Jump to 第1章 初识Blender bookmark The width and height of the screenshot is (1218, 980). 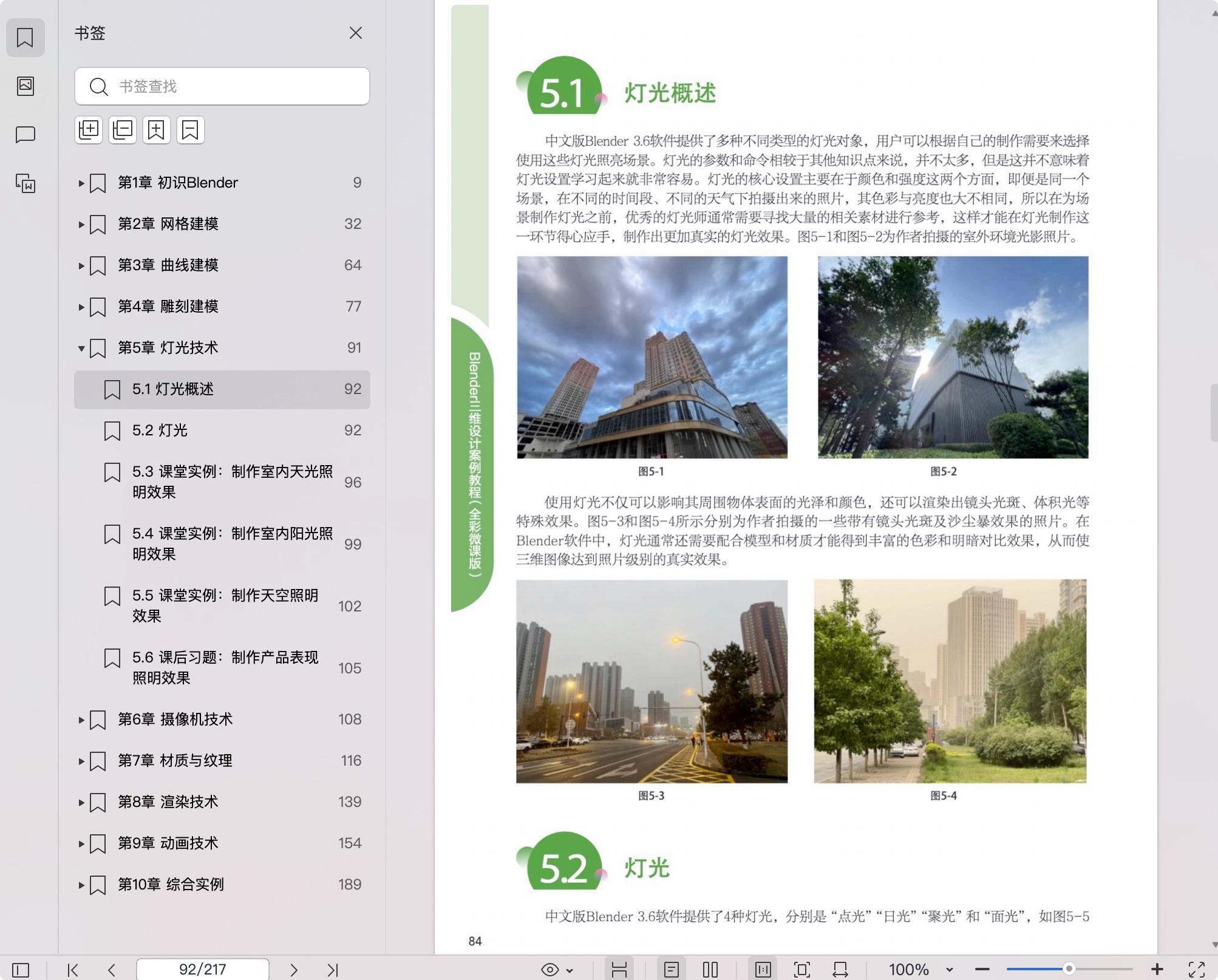click(x=222, y=183)
